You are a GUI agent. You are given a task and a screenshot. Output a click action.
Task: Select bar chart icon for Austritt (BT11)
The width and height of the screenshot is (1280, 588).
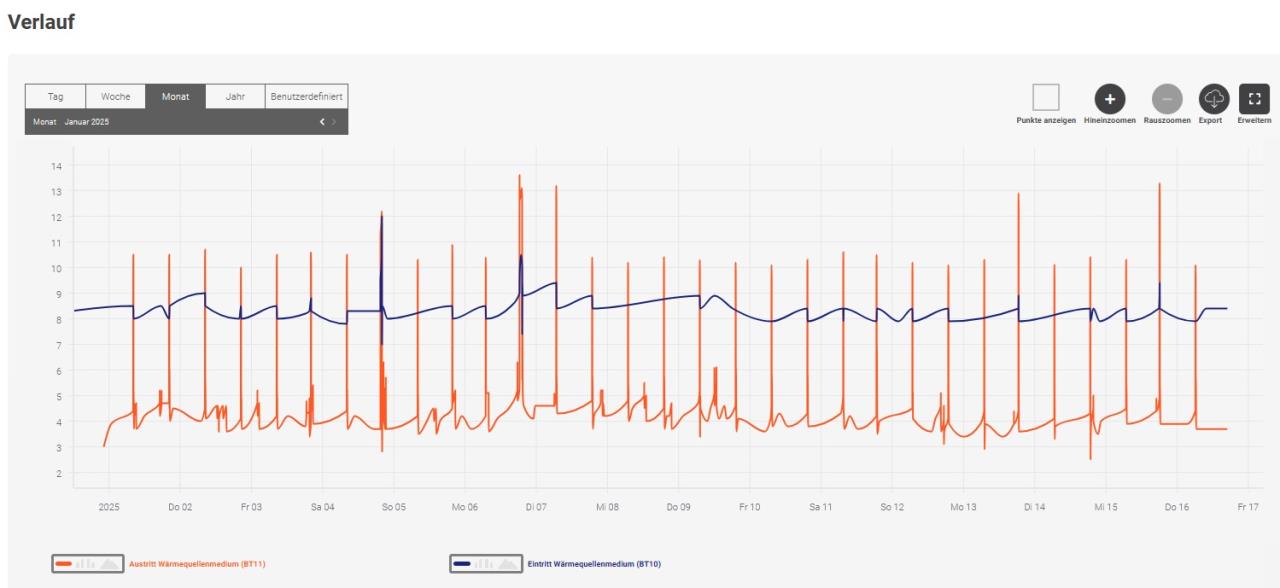(87, 564)
